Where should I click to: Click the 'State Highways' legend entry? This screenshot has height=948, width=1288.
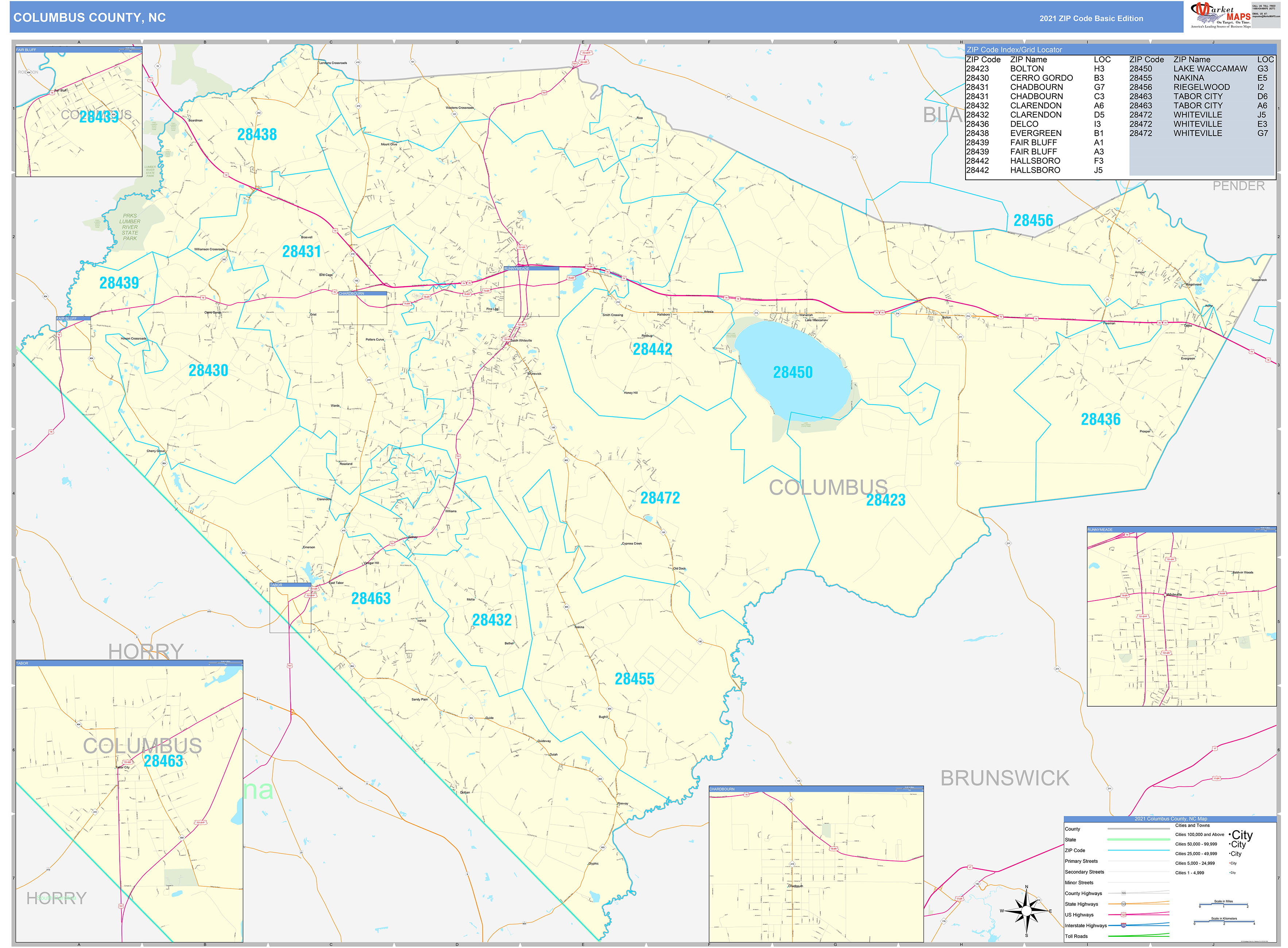coord(1117,904)
